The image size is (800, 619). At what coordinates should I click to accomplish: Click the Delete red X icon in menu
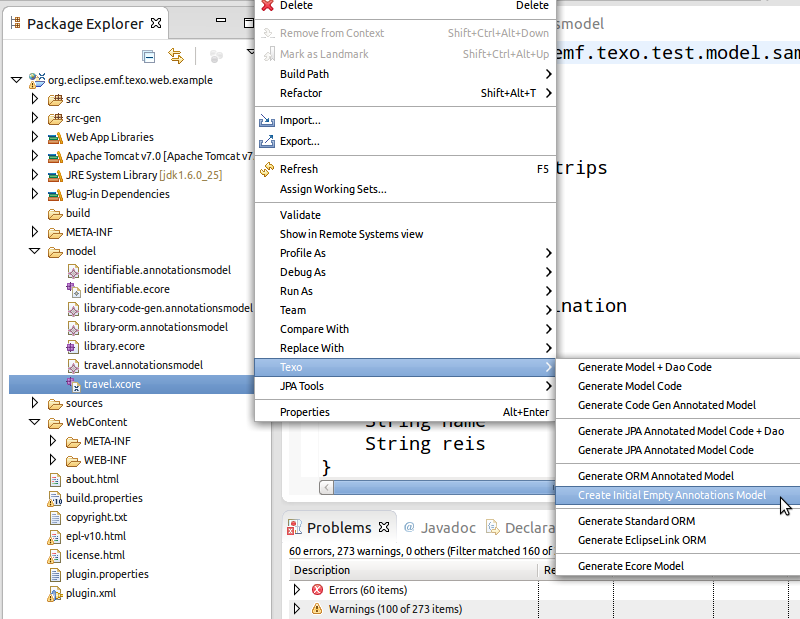(267, 5)
